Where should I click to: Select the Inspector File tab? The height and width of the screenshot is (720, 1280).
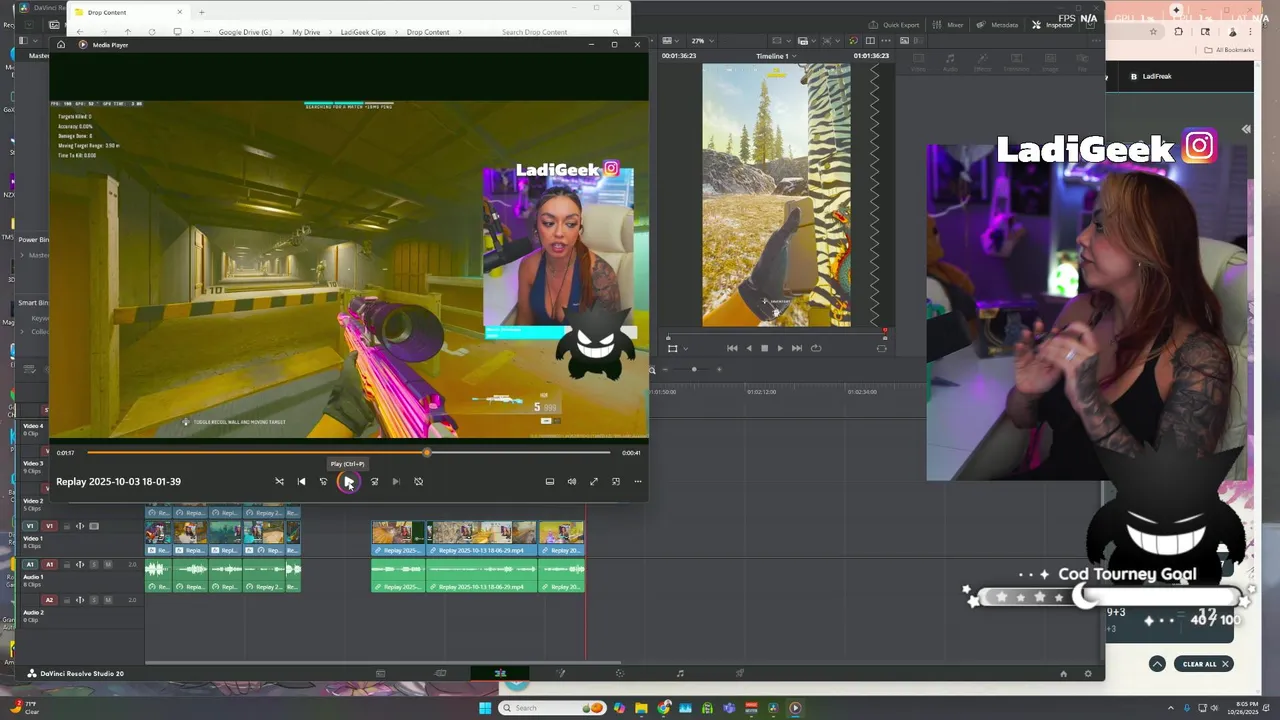1082,63
